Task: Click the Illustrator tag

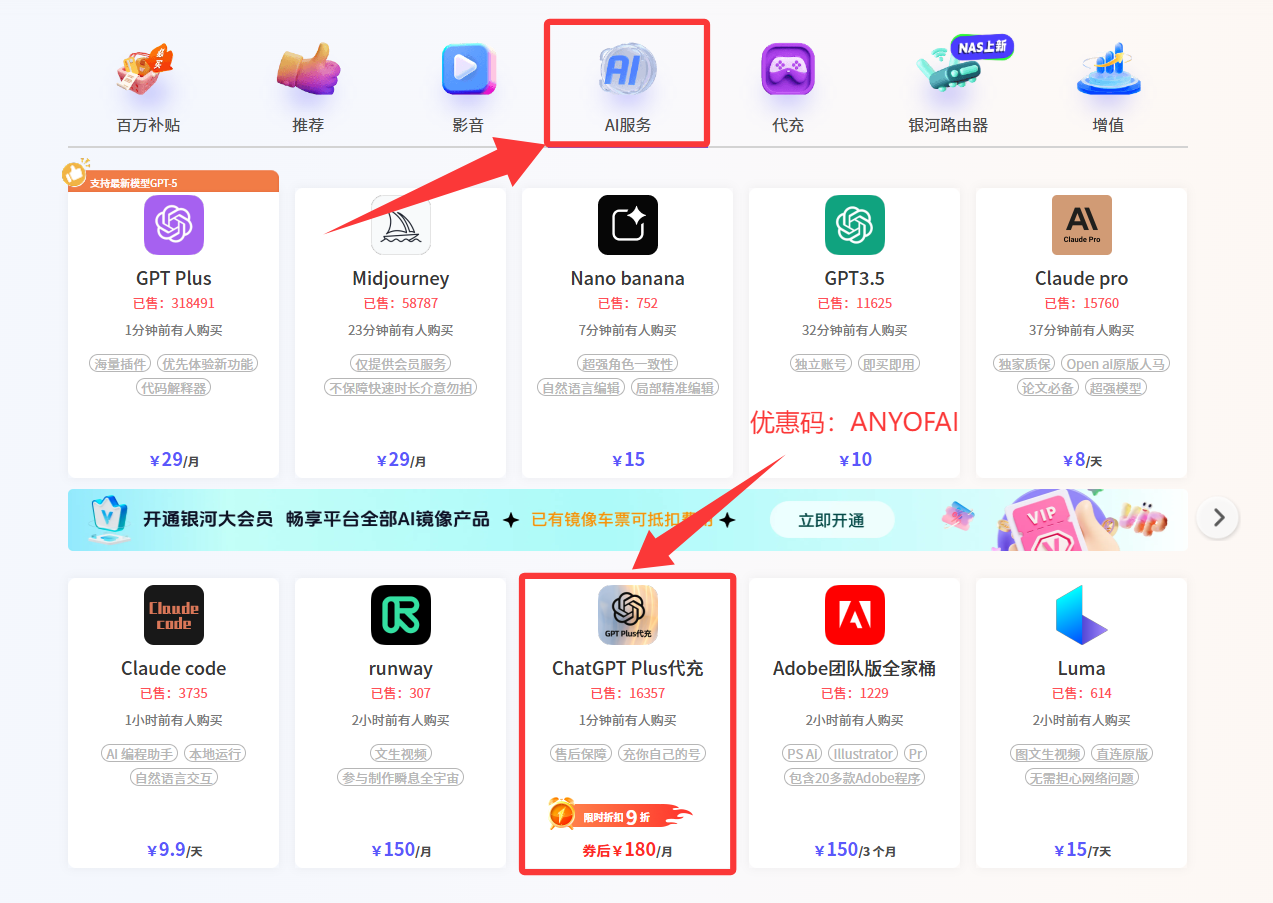Action: click(863, 754)
